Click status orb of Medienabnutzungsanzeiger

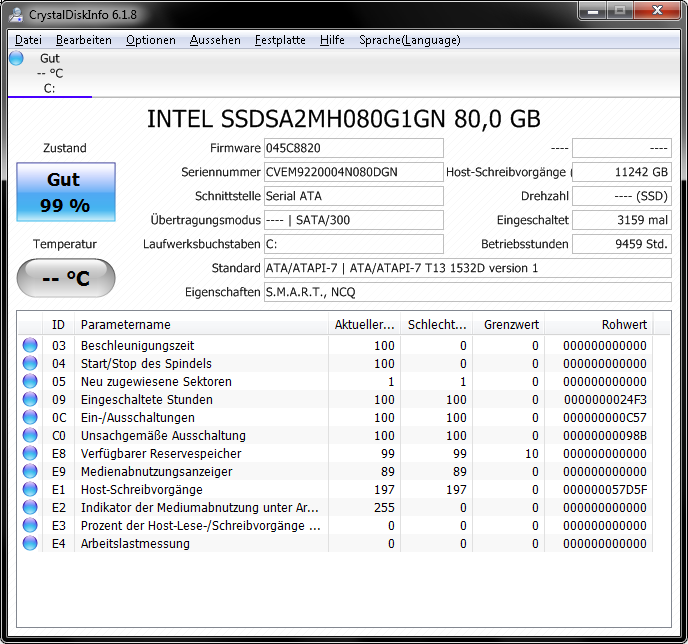[x=30, y=471]
